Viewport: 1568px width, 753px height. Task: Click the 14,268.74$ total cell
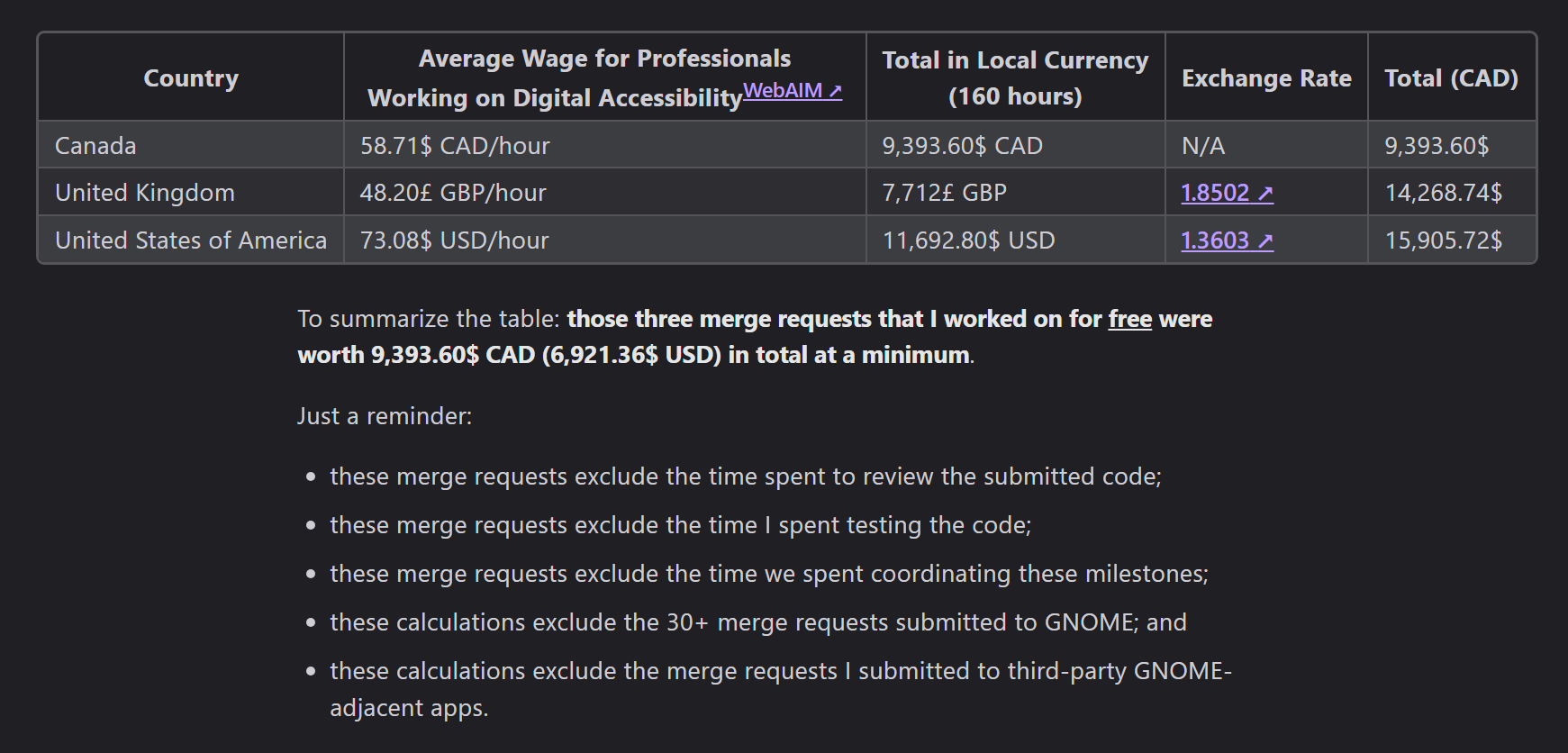pyautogui.click(x=1451, y=192)
